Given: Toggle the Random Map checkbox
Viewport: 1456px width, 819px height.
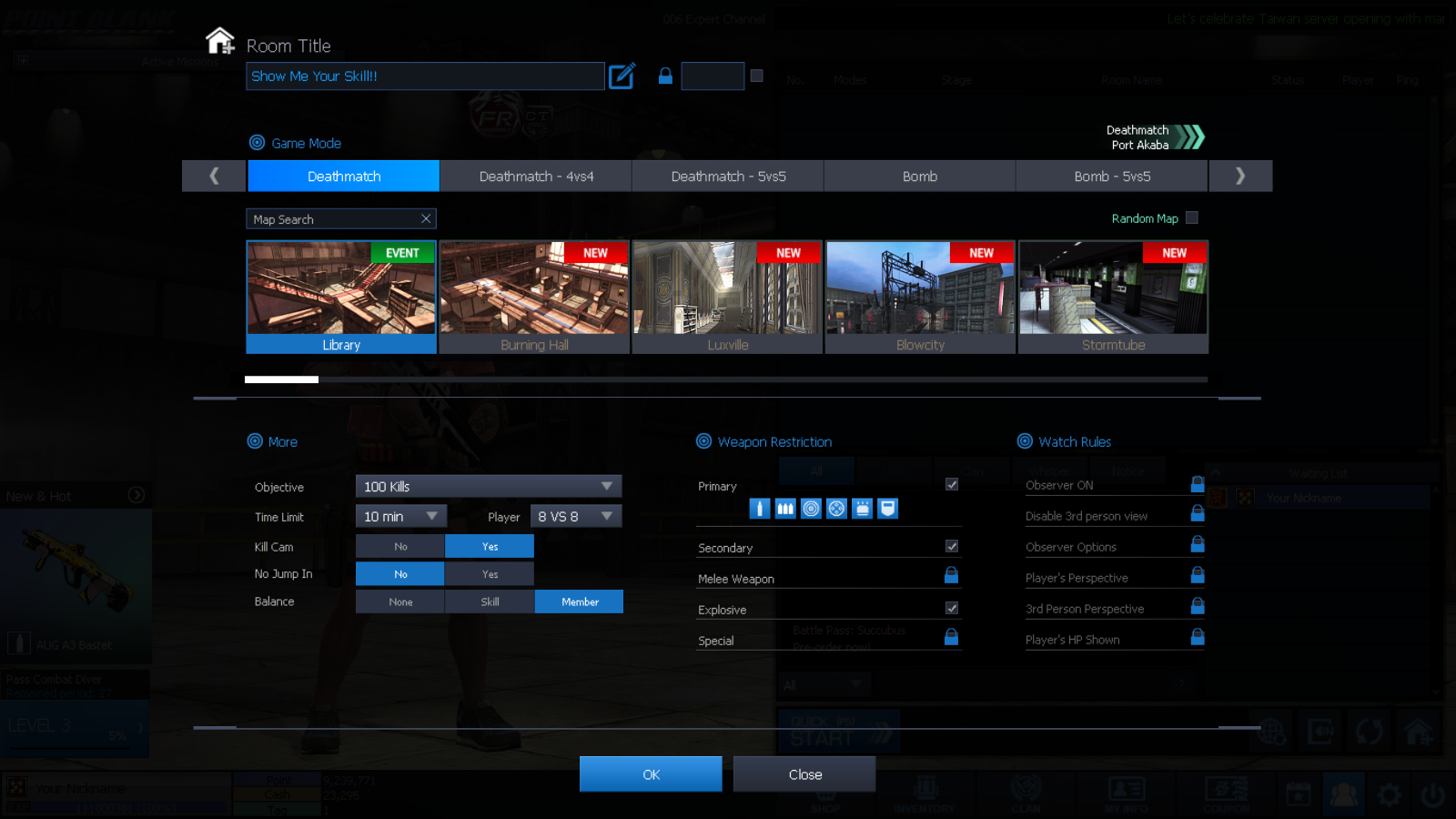Looking at the screenshot, I should (x=1192, y=217).
